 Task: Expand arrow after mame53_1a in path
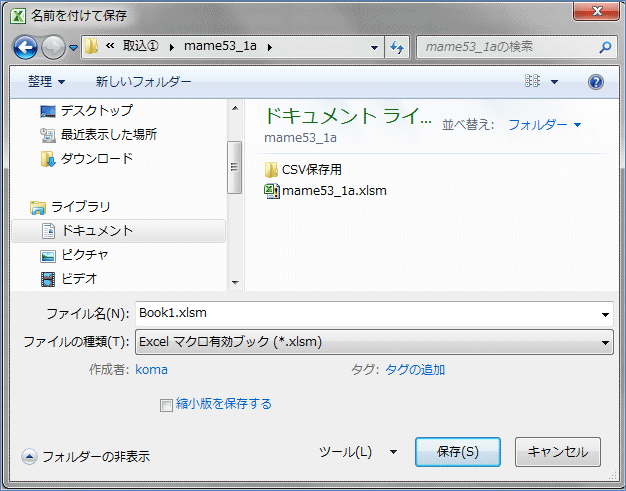pyautogui.click(x=270, y=48)
